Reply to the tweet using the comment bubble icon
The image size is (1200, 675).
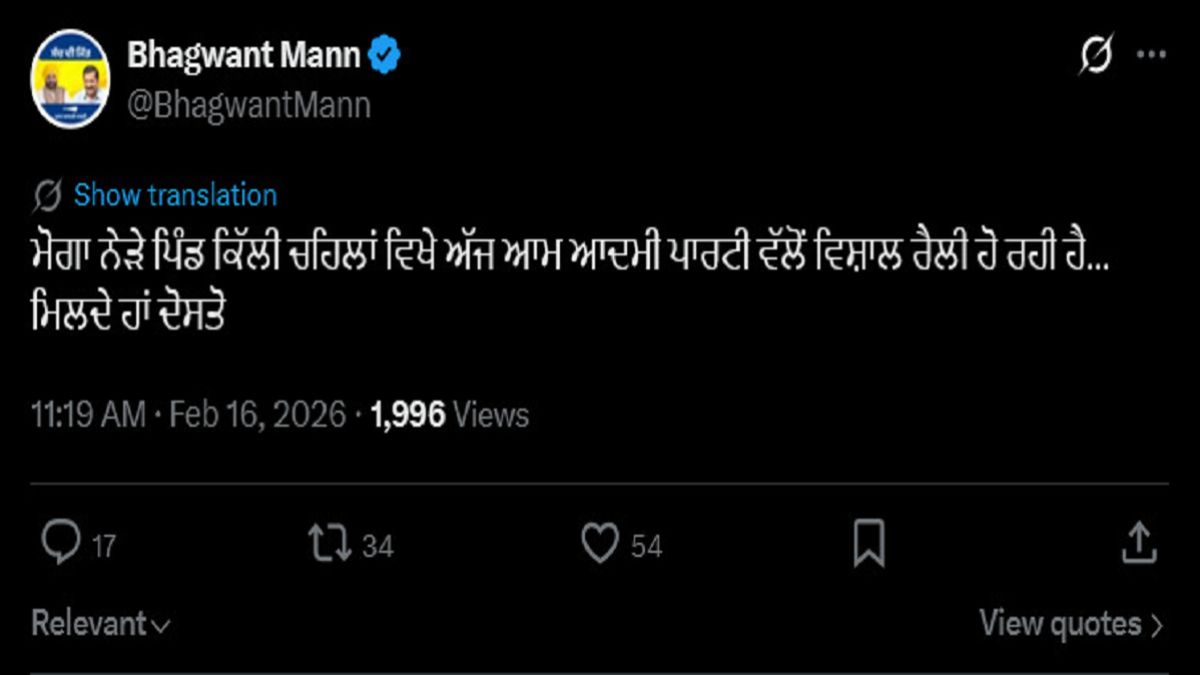pos(63,542)
